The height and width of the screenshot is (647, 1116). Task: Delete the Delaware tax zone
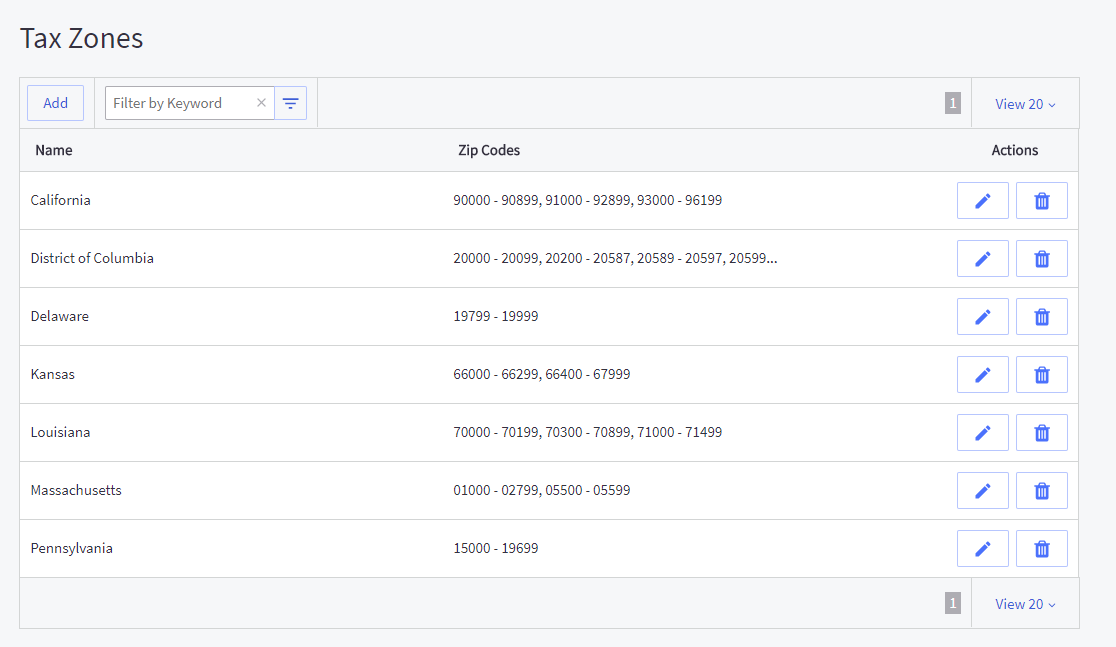(1041, 317)
